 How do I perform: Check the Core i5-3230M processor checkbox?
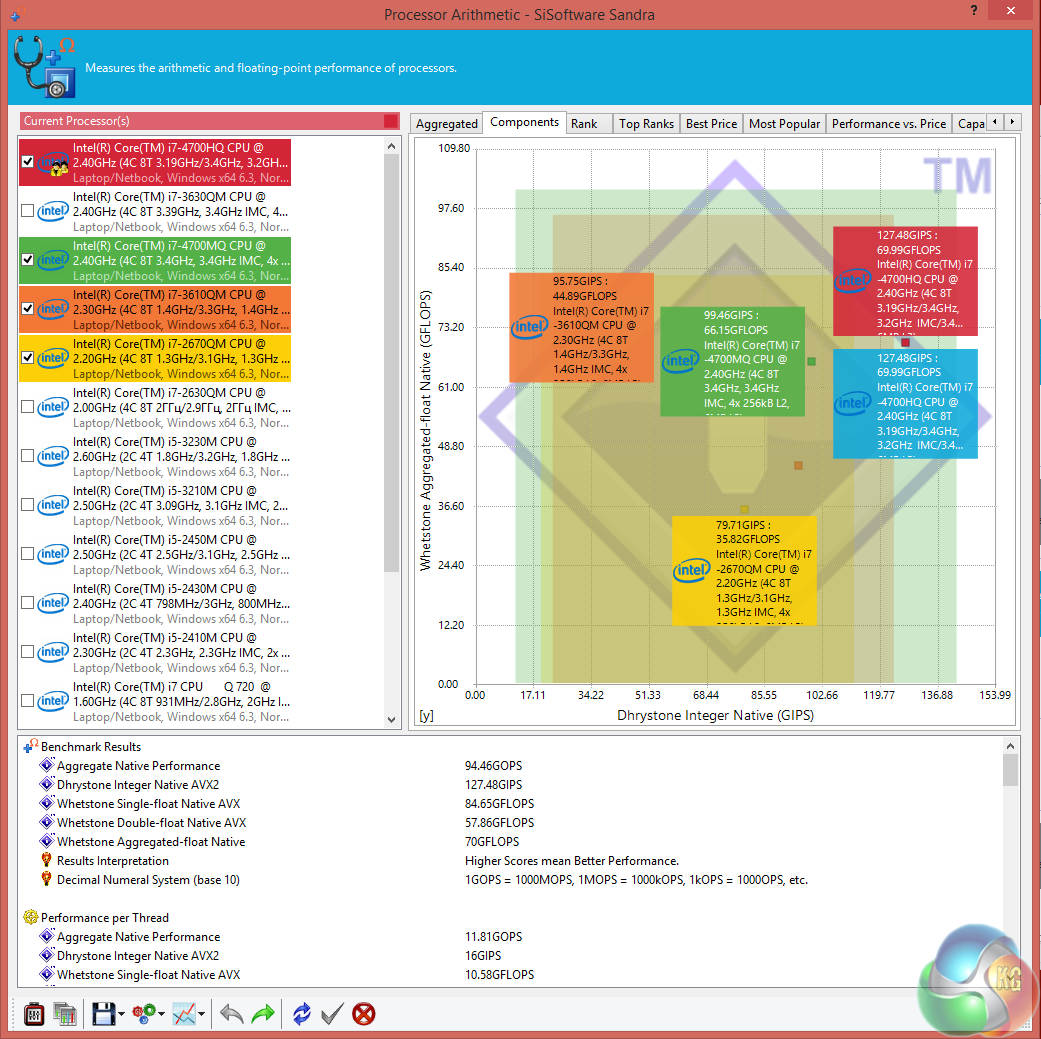(27, 456)
